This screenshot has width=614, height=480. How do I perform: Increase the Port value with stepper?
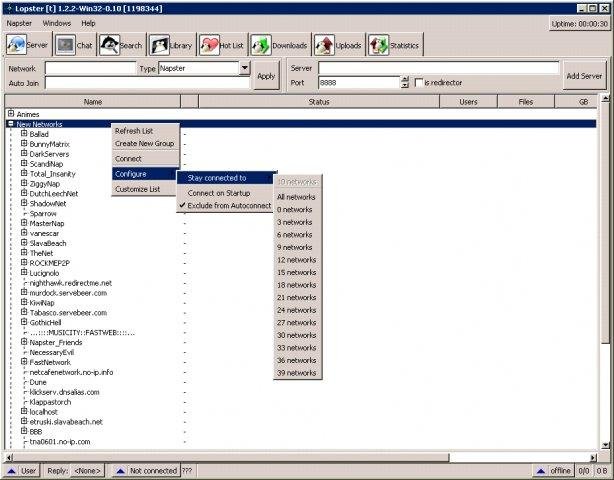[x=405, y=79]
